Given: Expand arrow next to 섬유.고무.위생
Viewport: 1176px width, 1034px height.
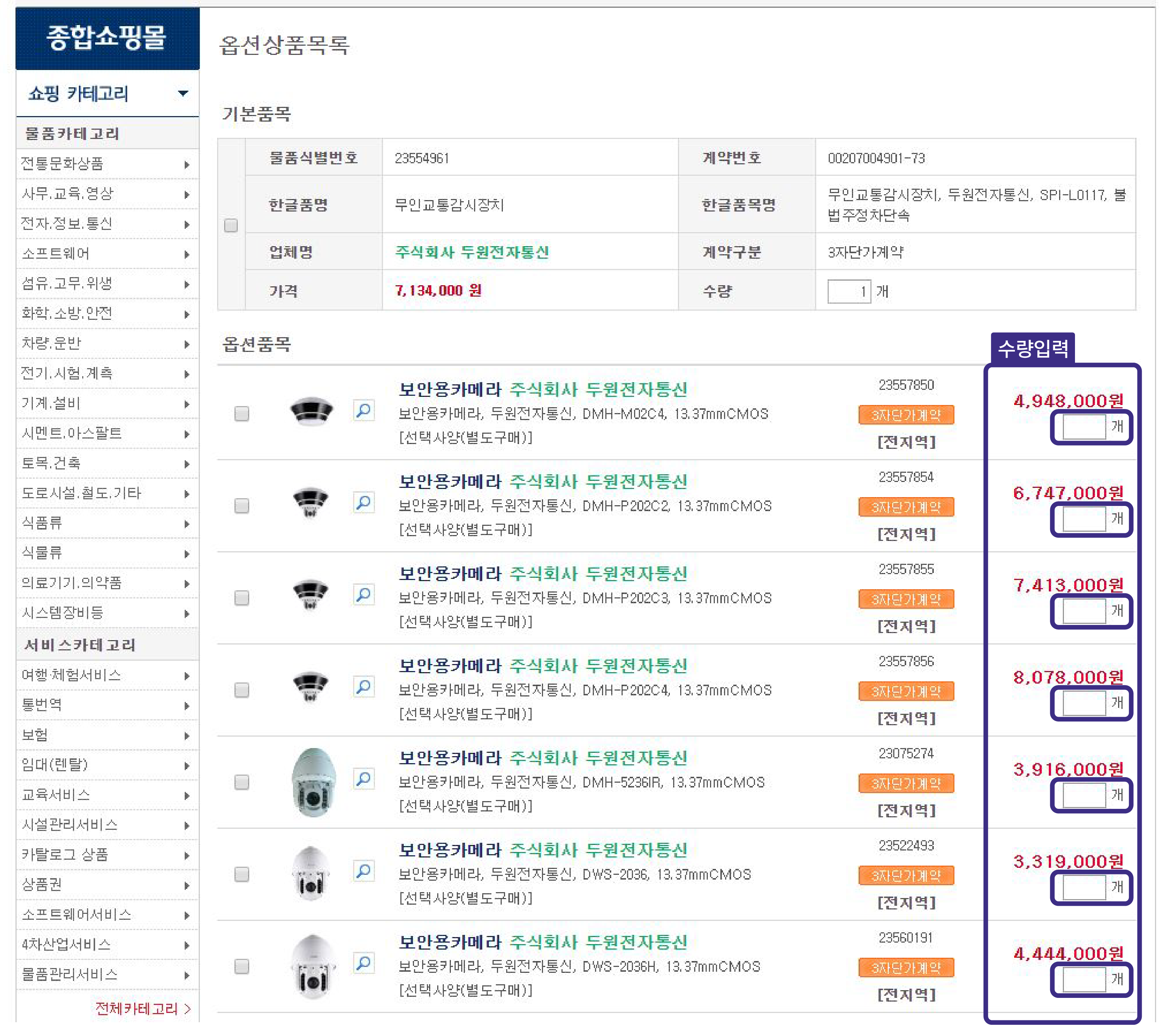Looking at the screenshot, I should pyautogui.click(x=187, y=285).
